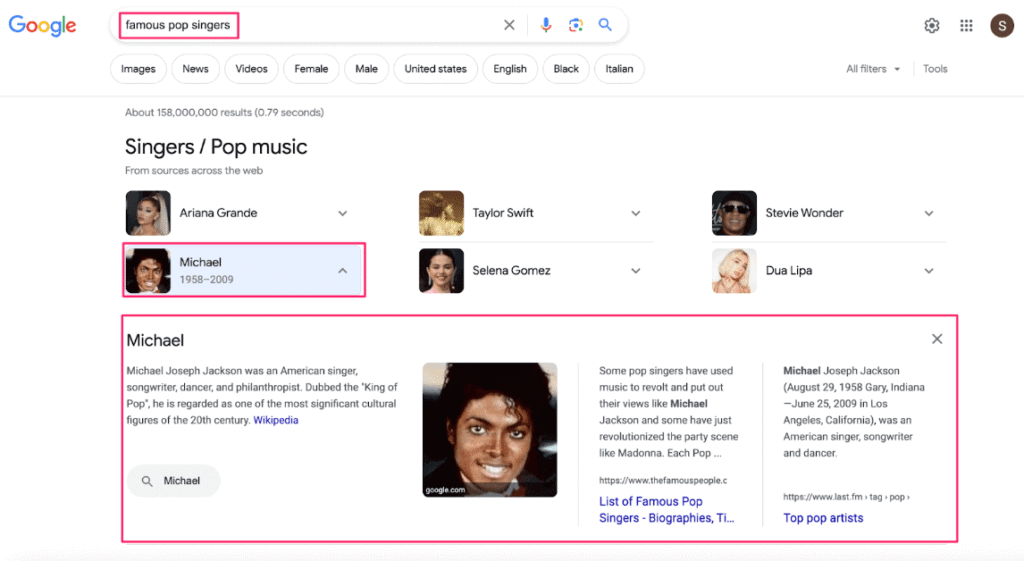The height and width of the screenshot is (561, 1024).
Task: Close the Michael info panel
Action: [x=937, y=339]
